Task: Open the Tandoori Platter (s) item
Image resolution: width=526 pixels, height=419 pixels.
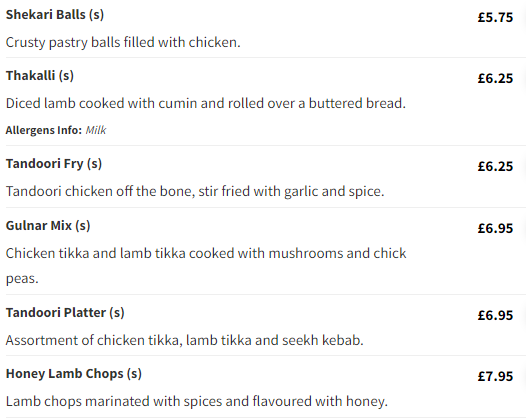Action: (x=65, y=313)
